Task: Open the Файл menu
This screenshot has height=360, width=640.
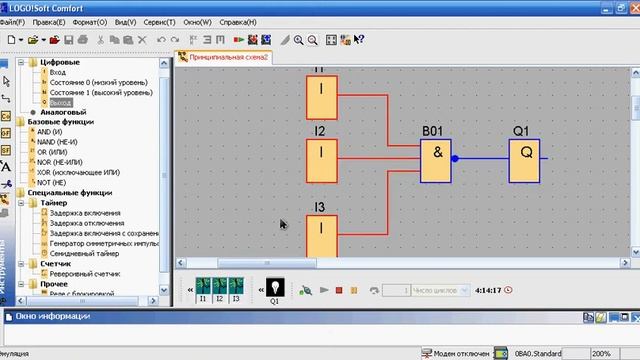Action: click(12, 22)
